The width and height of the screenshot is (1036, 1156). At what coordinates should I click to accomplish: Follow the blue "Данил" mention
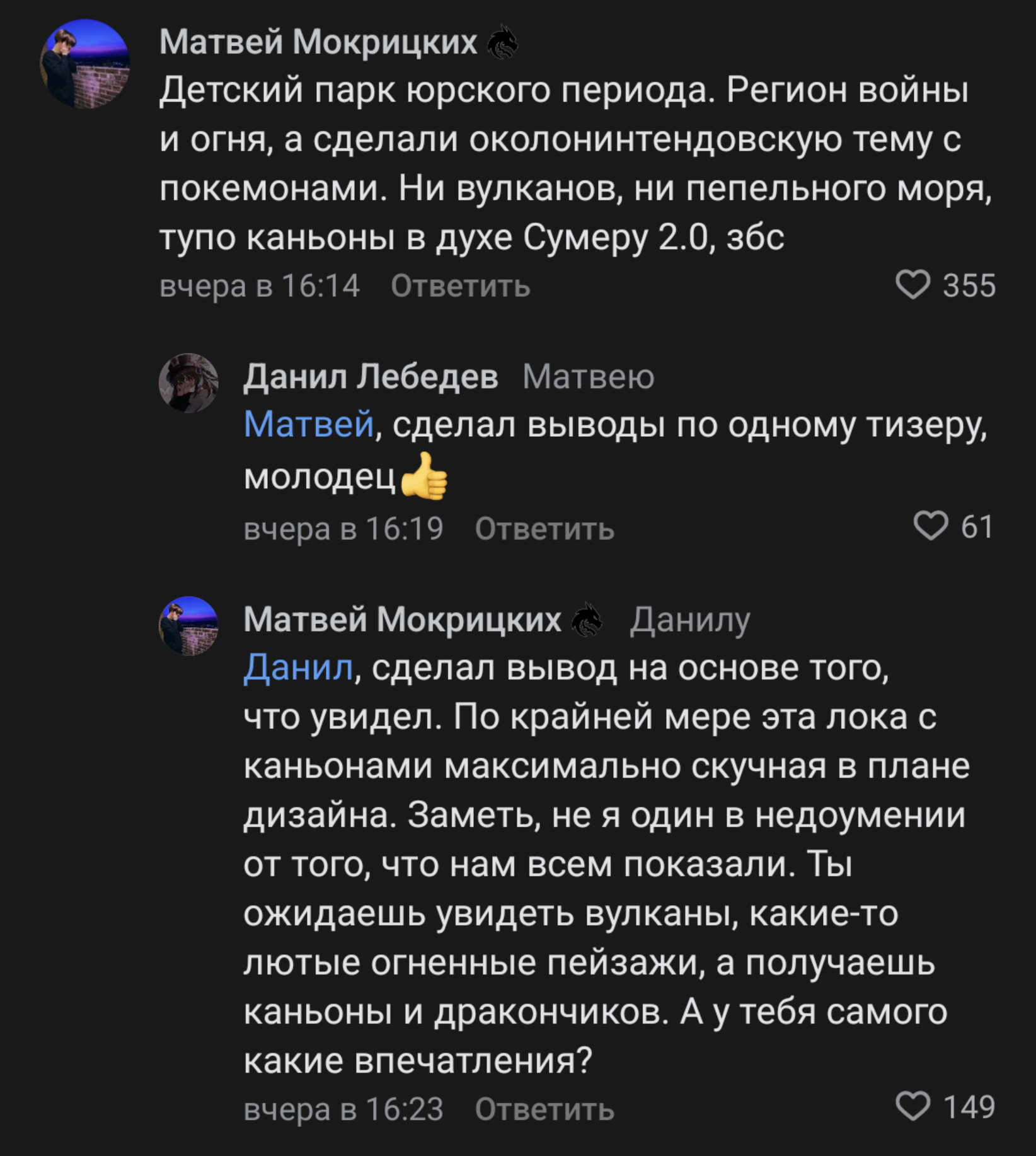pos(298,668)
